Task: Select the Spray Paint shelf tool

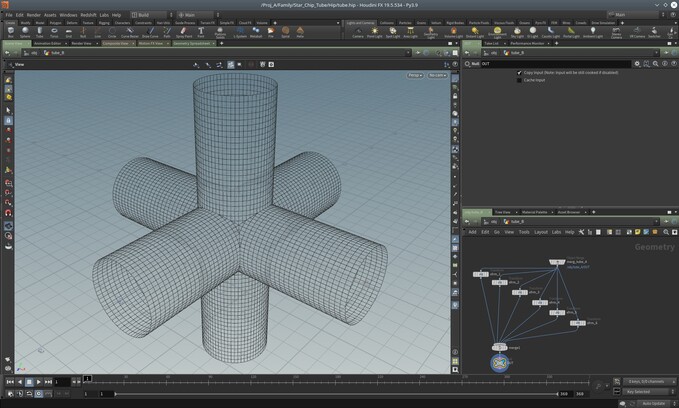Action: point(184,32)
